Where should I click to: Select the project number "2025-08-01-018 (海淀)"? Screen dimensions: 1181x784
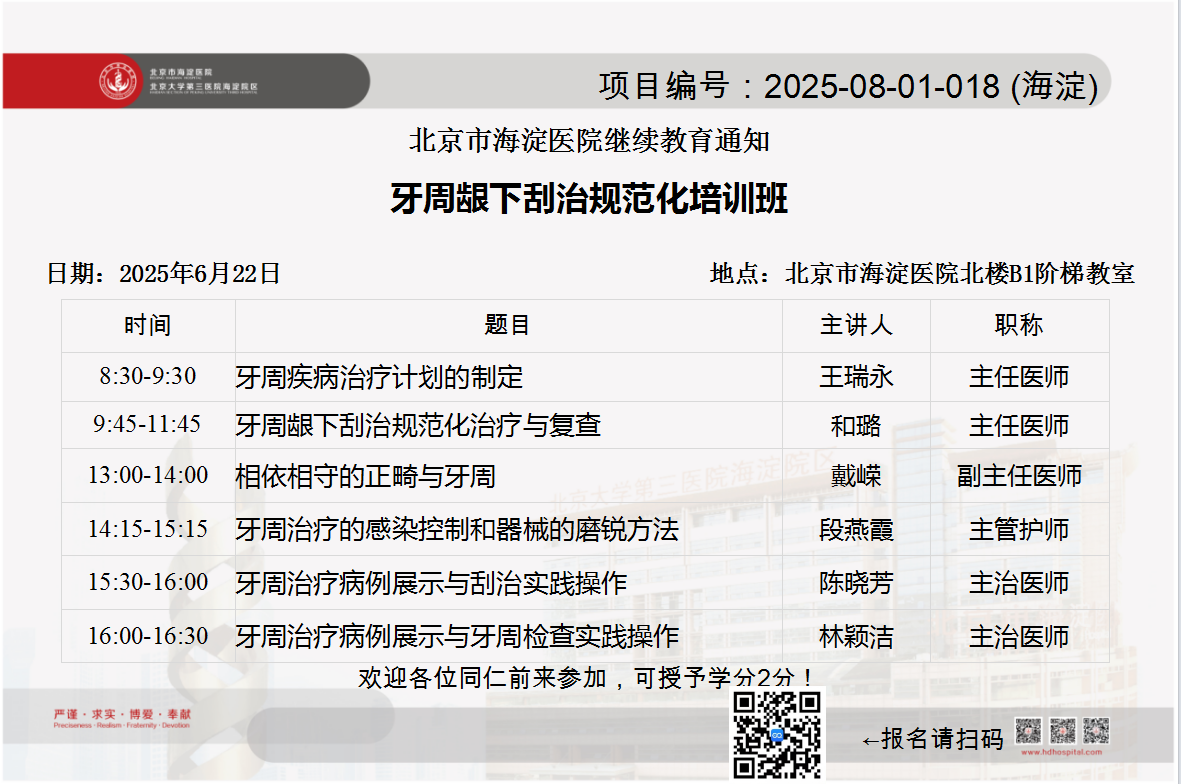coord(931,86)
